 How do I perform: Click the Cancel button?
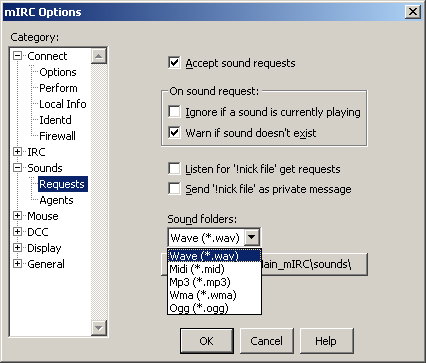click(267, 341)
